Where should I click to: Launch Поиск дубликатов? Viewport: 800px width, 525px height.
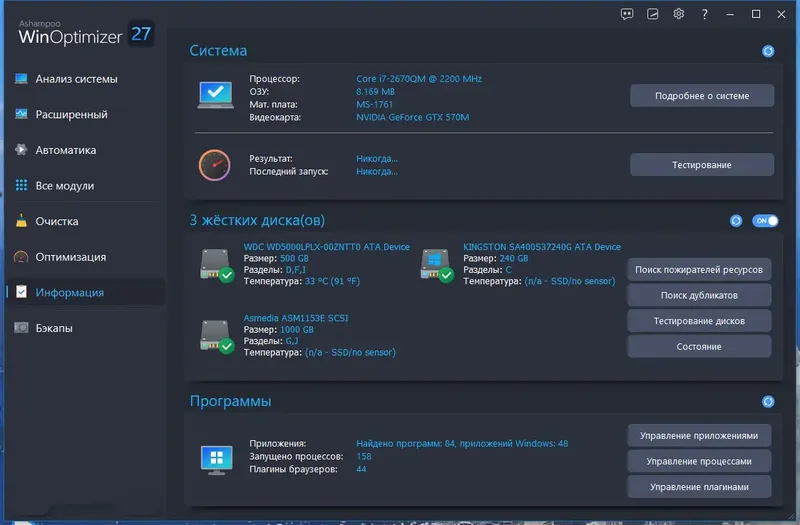698,295
